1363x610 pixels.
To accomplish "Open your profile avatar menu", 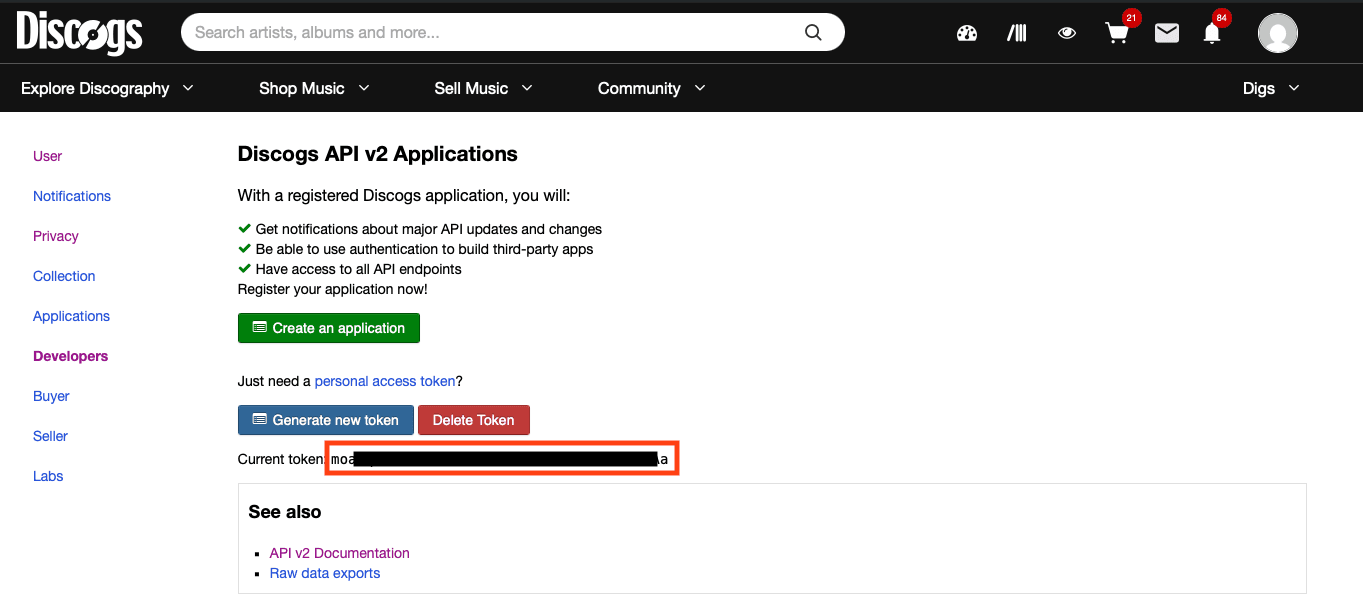I will pos(1277,32).
